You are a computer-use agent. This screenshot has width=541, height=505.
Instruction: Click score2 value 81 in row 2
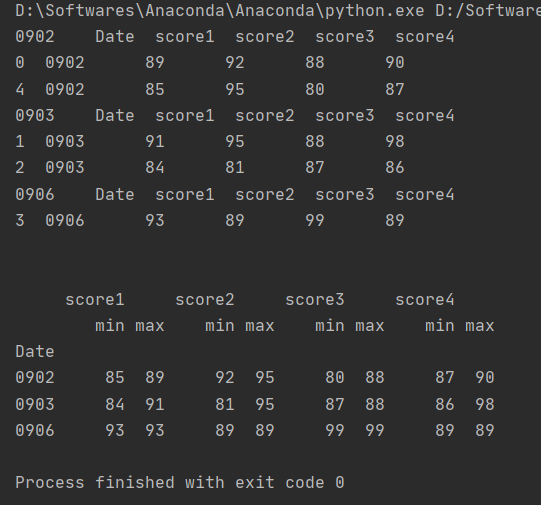click(235, 168)
